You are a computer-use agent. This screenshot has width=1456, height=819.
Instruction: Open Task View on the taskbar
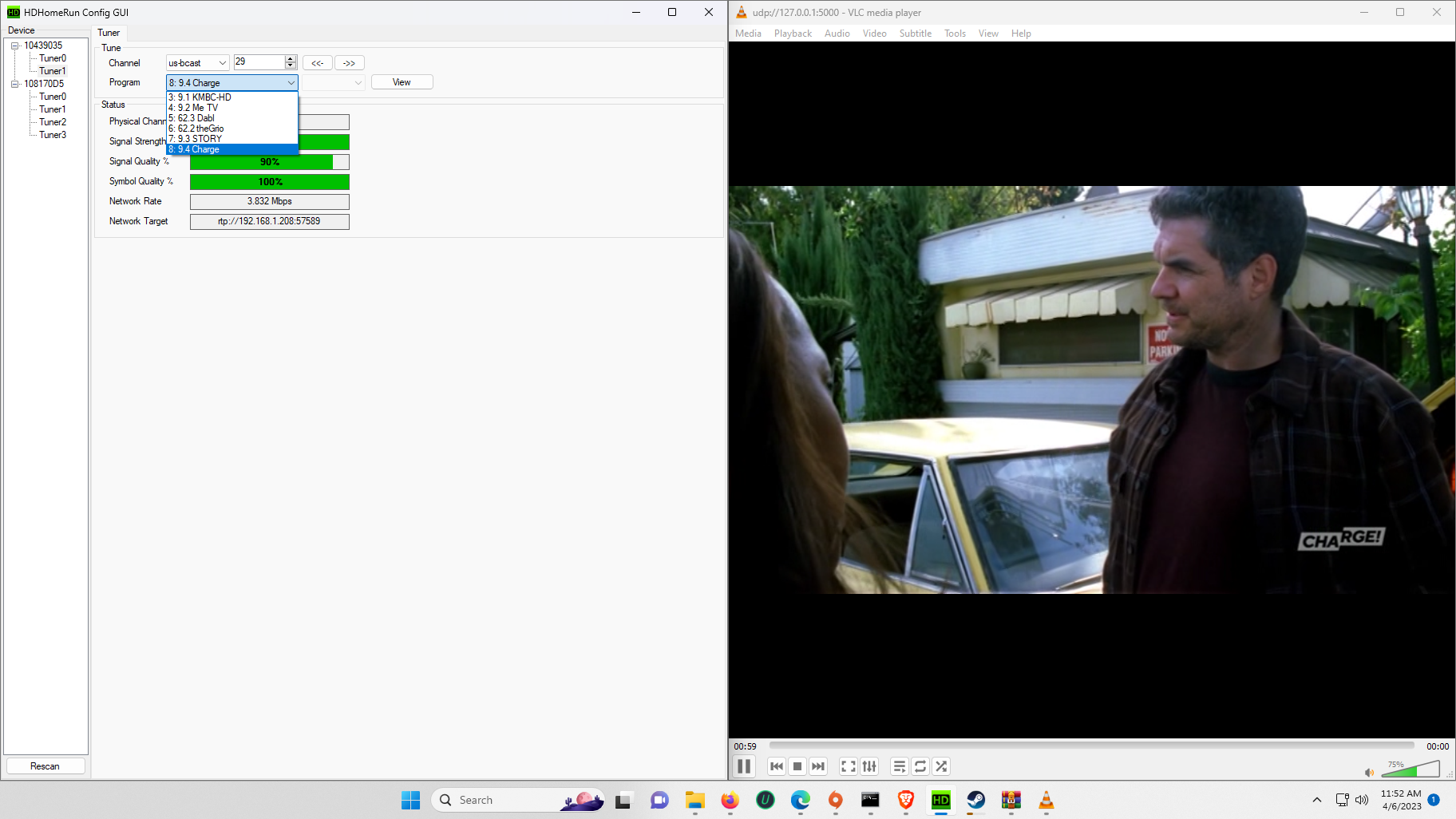[x=623, y=800]
